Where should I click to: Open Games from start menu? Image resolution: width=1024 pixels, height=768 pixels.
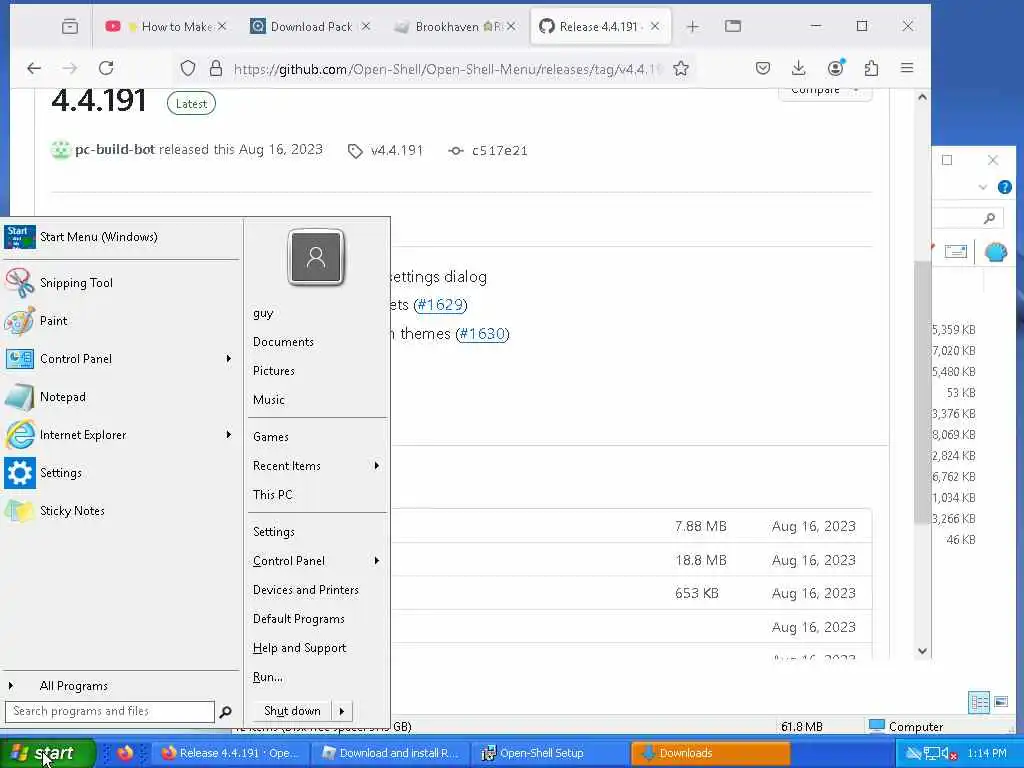[270, 437]
